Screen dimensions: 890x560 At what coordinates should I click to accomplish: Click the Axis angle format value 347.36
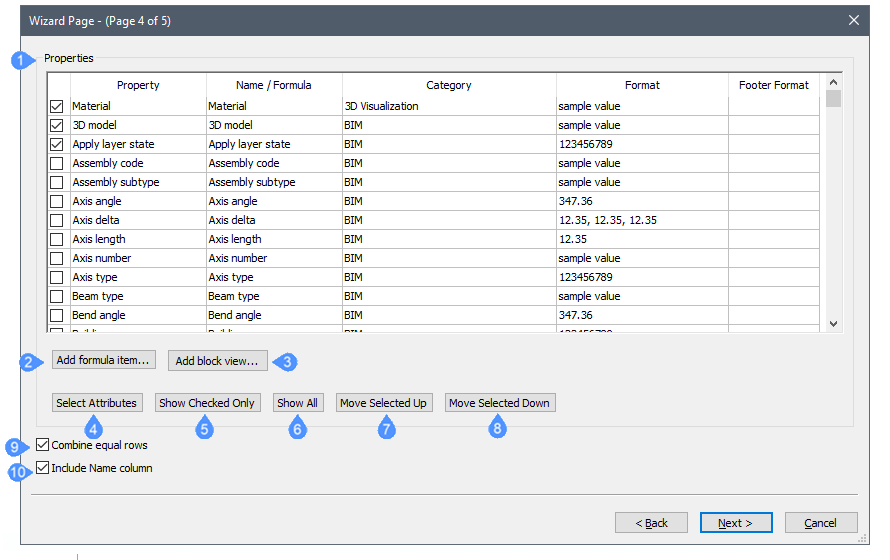(x=642, y=201)
